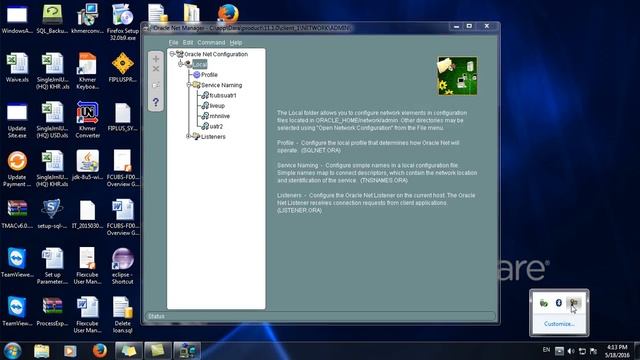Click the Profile globe icon in tree
The image size is (640, 360).
196,75
